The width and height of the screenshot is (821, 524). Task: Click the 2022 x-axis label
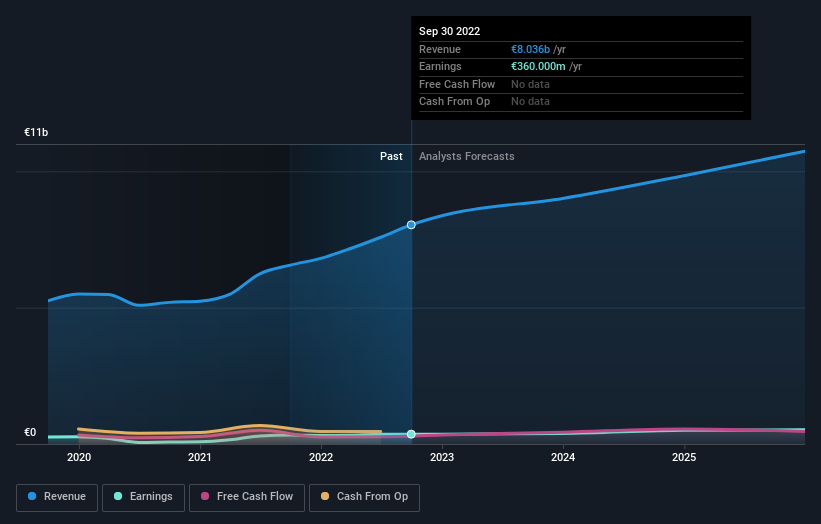321,457
